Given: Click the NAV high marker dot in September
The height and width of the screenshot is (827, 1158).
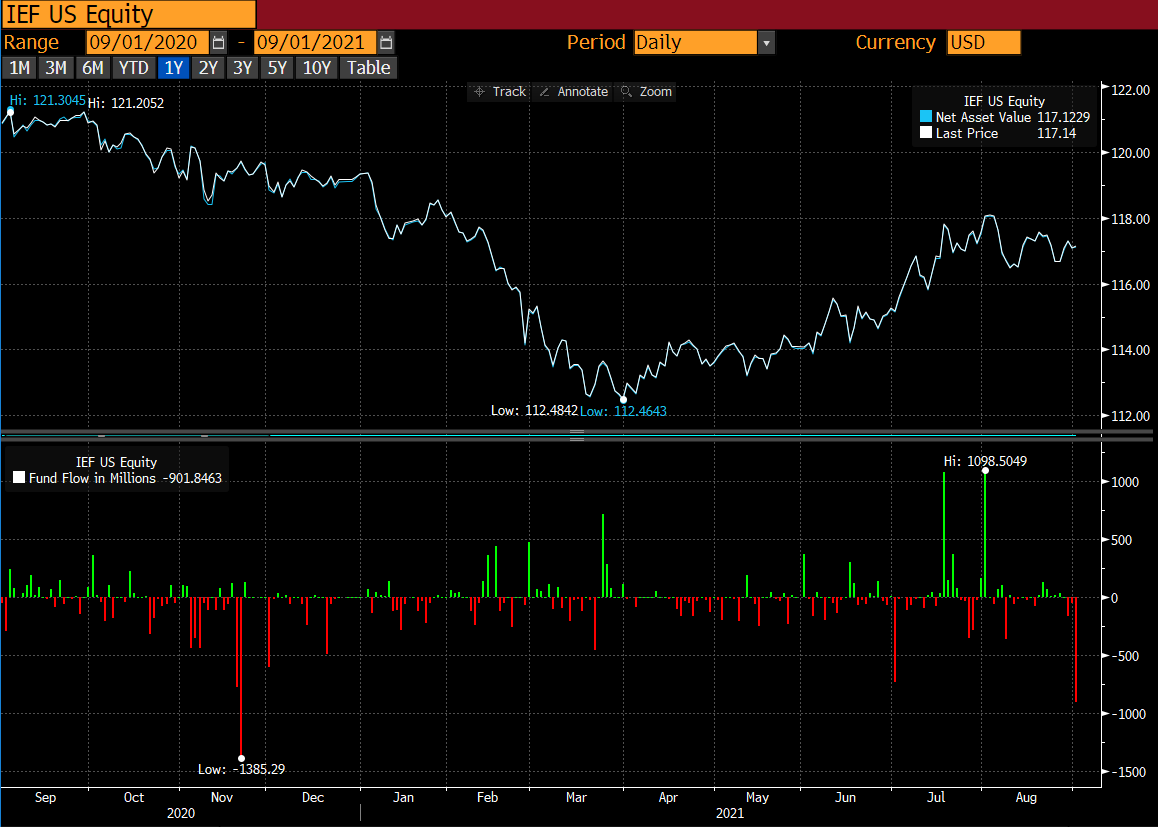Looking at the screenshot, I should click(10, 111).
